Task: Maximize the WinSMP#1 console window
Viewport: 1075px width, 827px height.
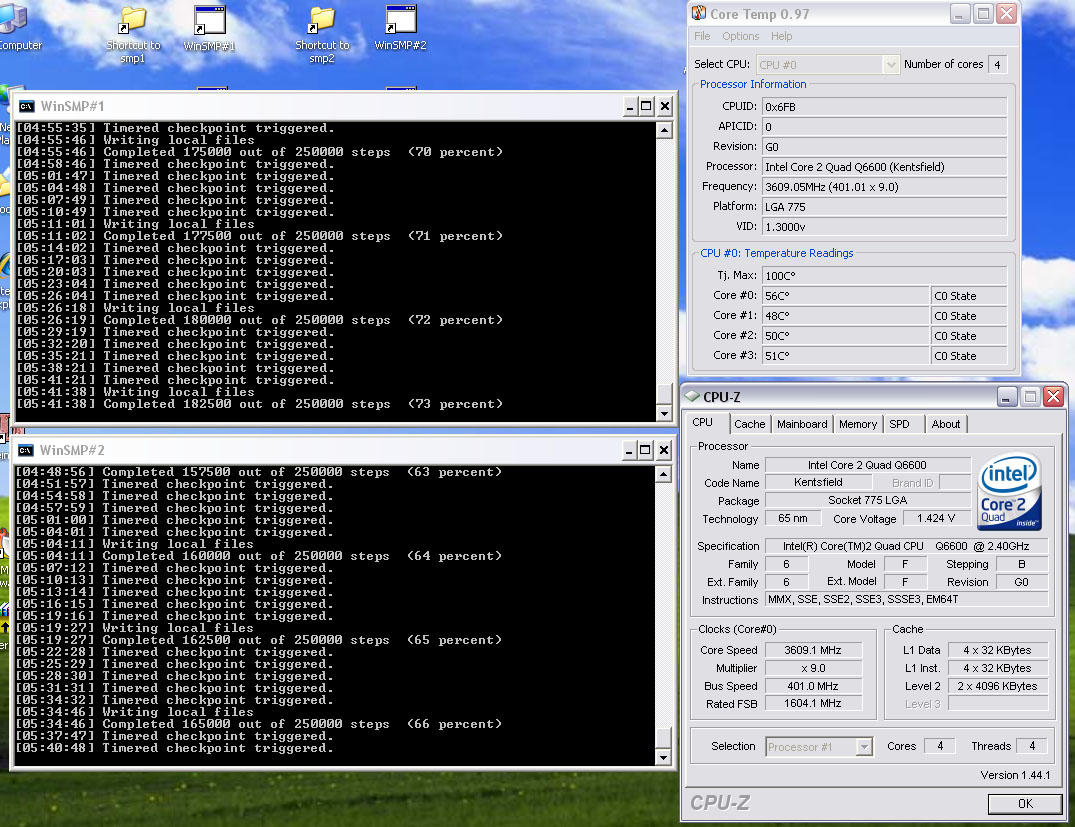Action: coord(647,106)
